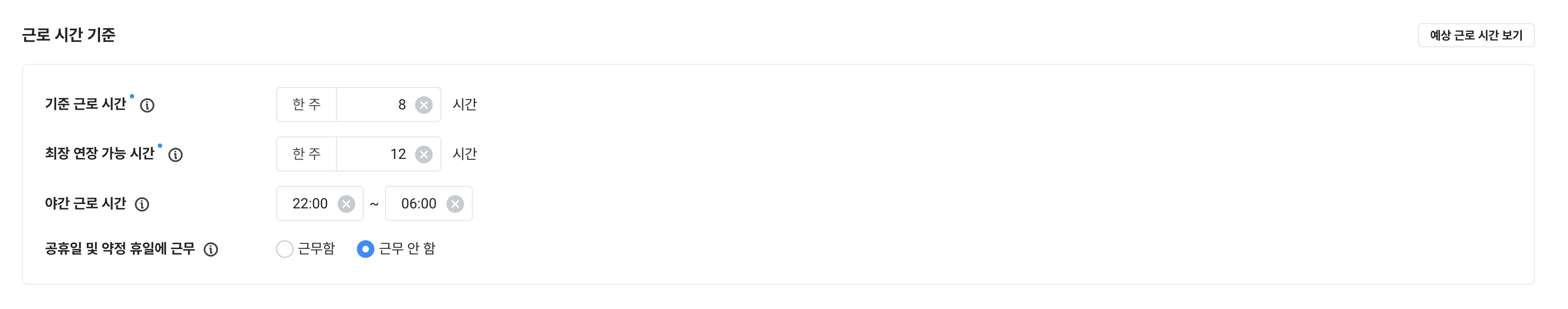This screenshot has width=1568, height=309.
Task: Clear the 최장 연장 가능 시간 value 12
Action: (424, 154)
